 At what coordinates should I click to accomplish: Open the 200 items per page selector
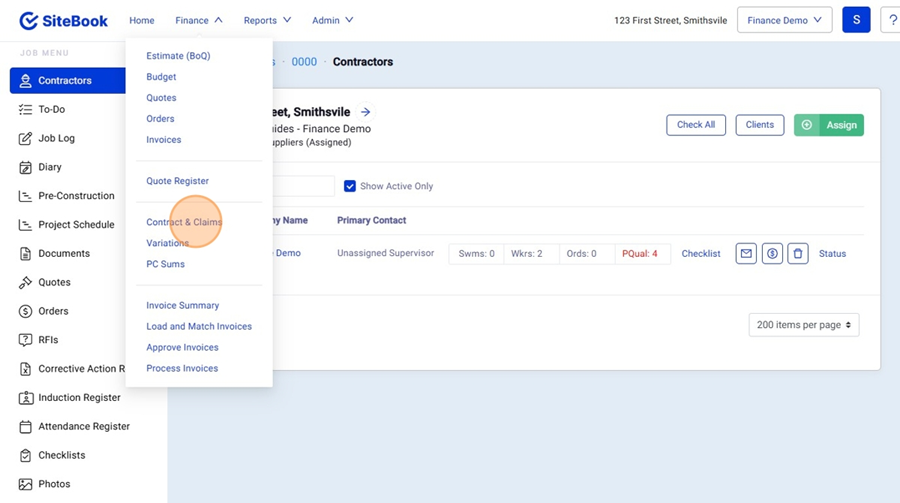click(x=803, y=325)
